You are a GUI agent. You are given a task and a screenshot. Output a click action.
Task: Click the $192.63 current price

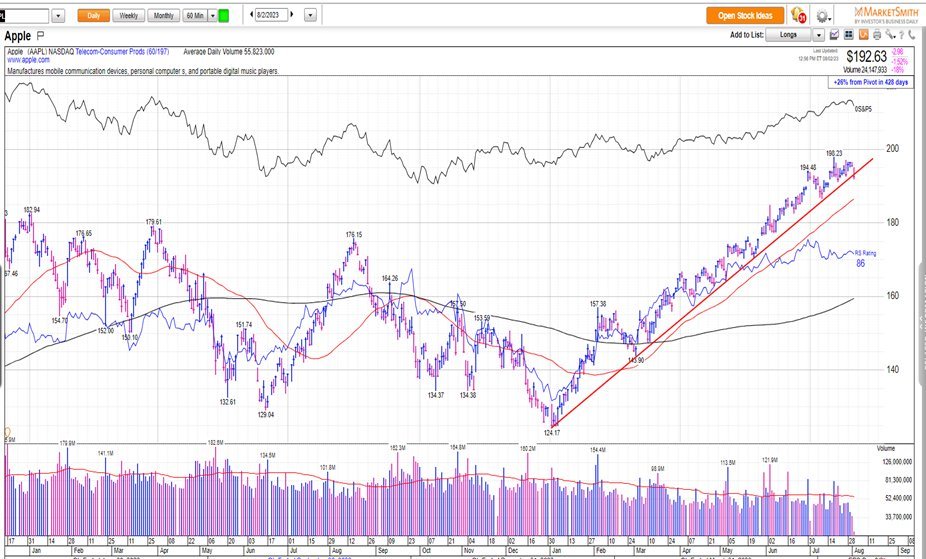point(866,56)
